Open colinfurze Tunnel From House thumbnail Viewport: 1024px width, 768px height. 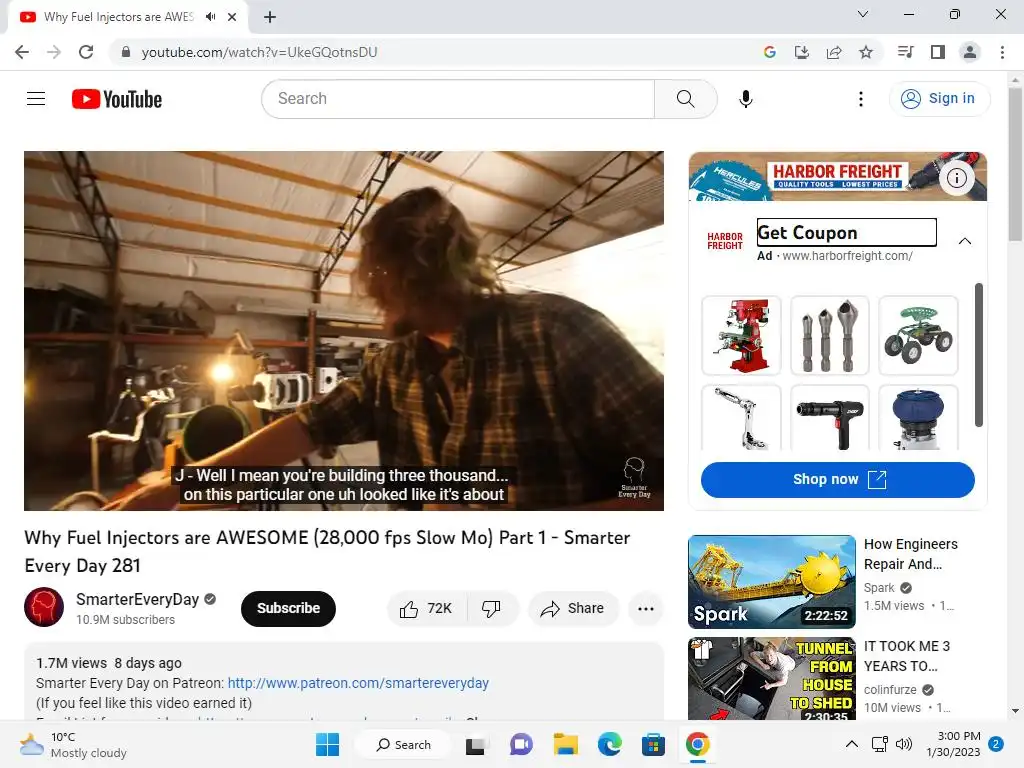[771, 679]
